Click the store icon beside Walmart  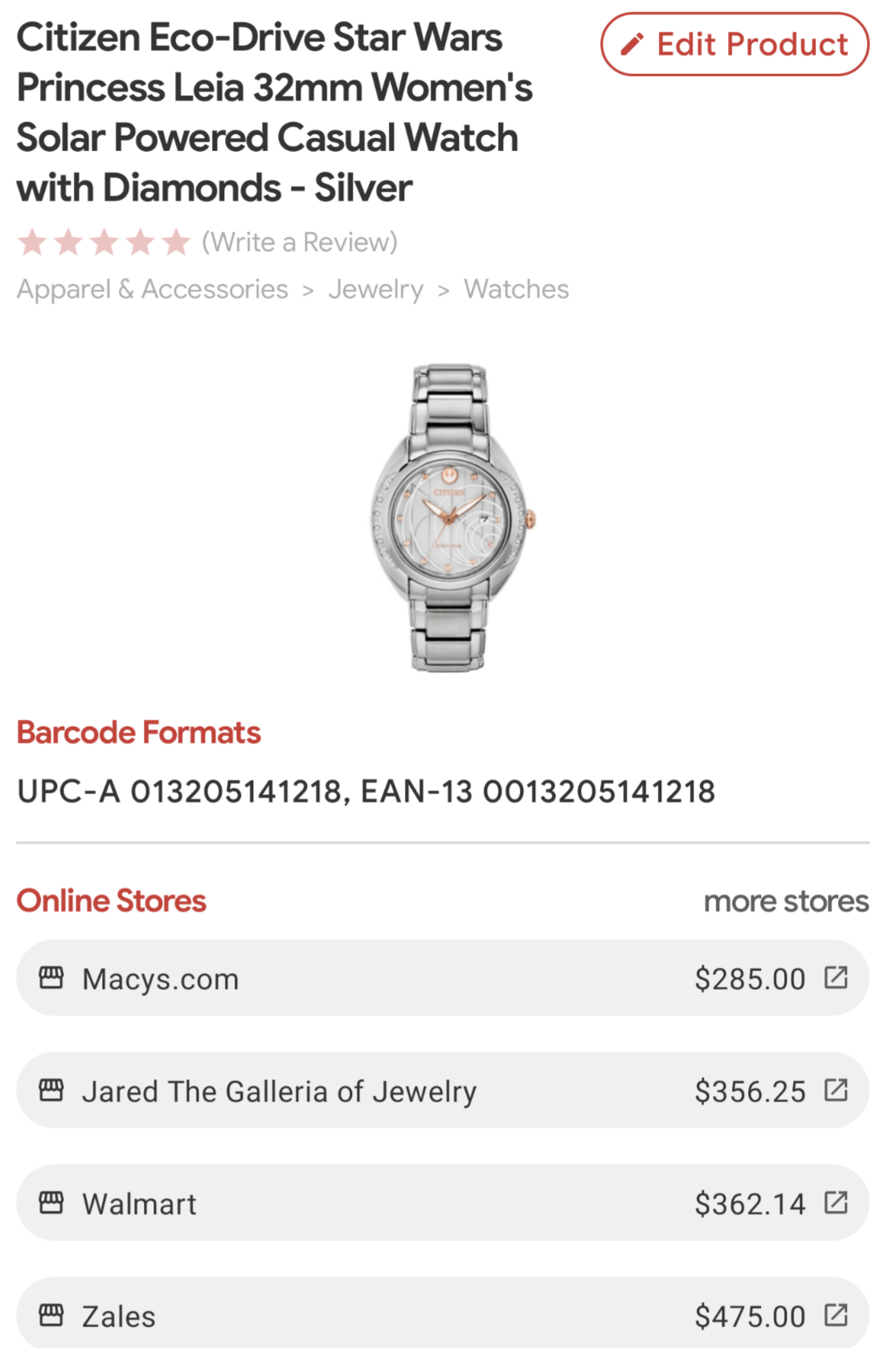(51, 1203)
